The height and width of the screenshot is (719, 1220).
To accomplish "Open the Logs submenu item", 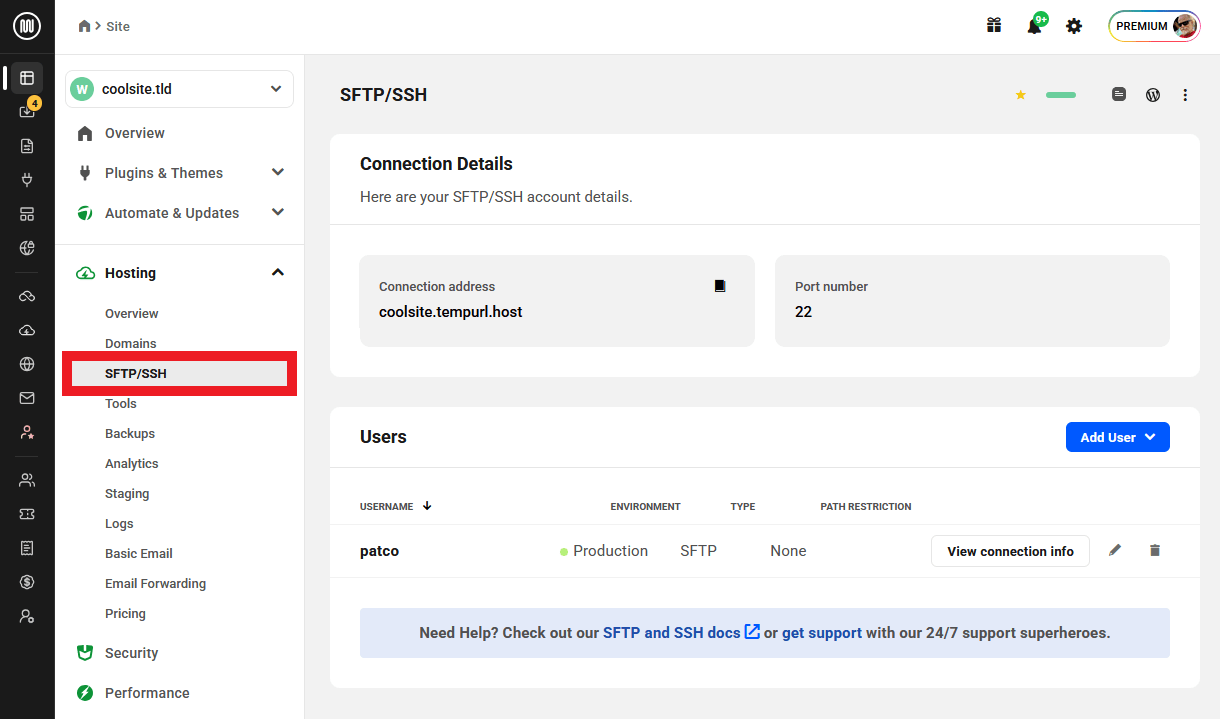I will tap(119, 524).
